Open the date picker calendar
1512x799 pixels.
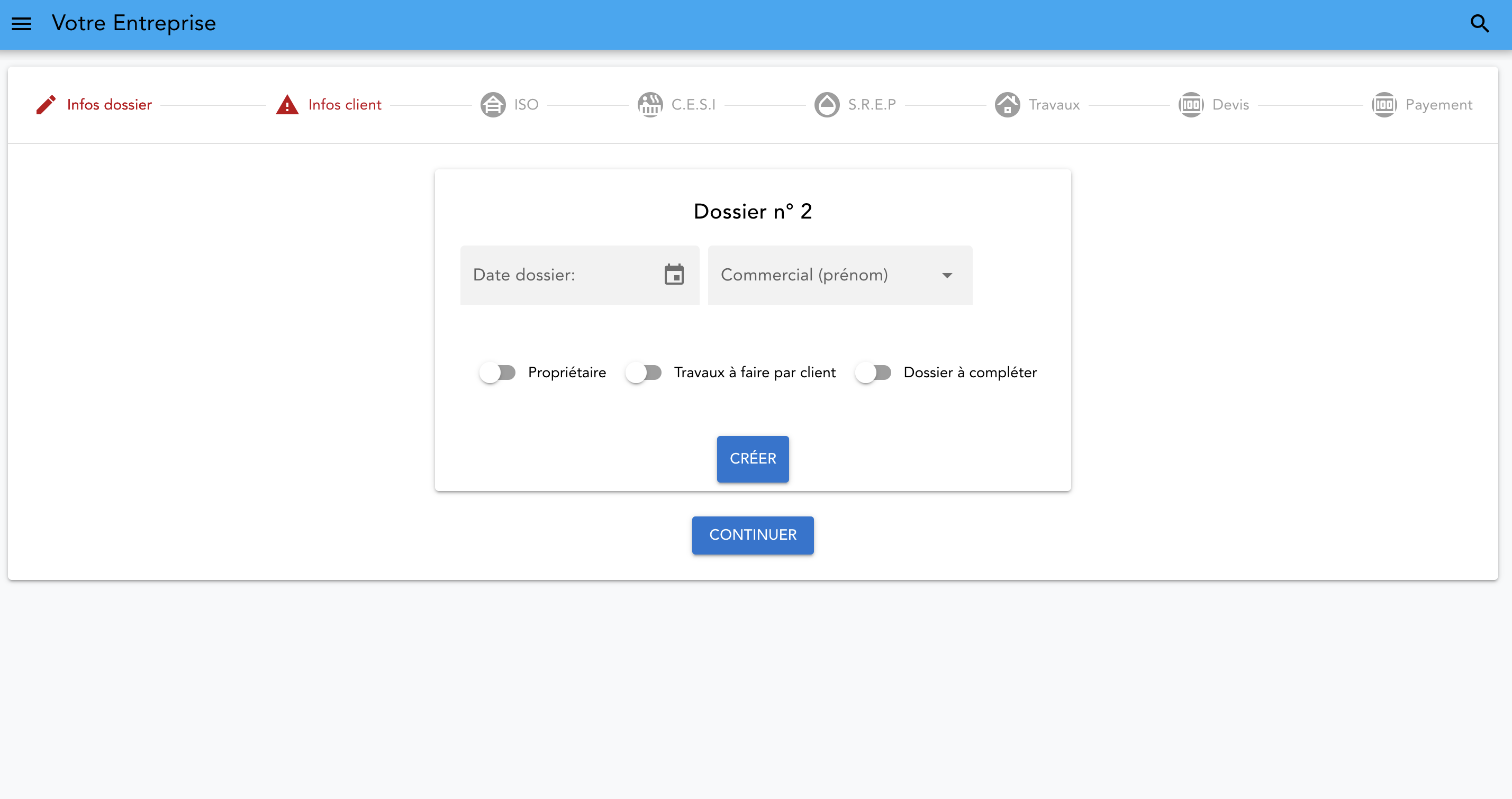(x=674, y=275)
